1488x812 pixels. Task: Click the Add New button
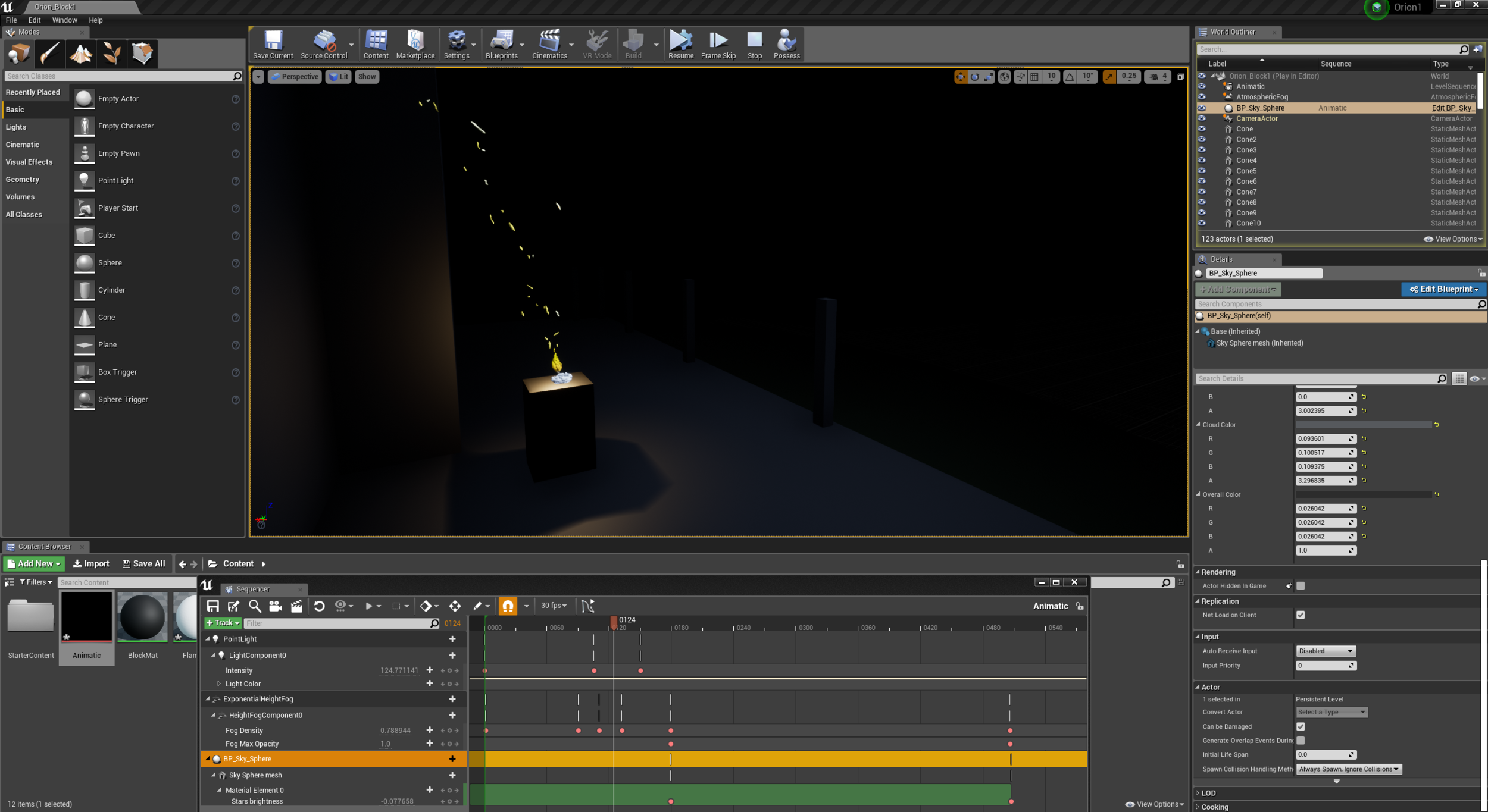pos(35,563)
